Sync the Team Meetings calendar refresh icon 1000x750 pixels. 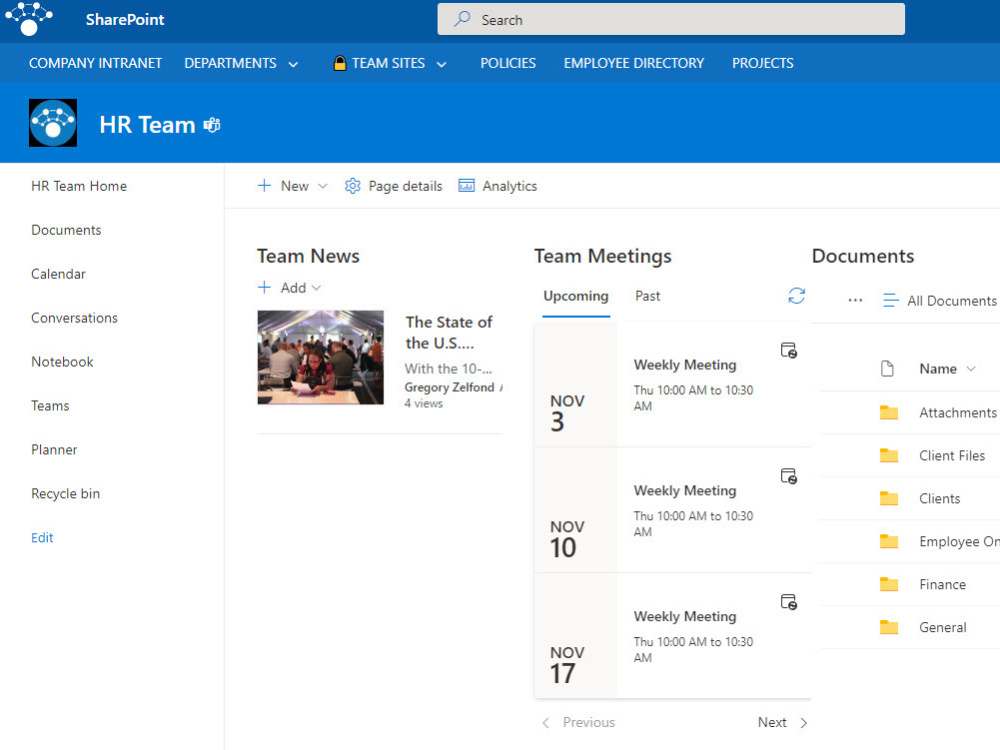pyautogui.click(x=797, y=296)
